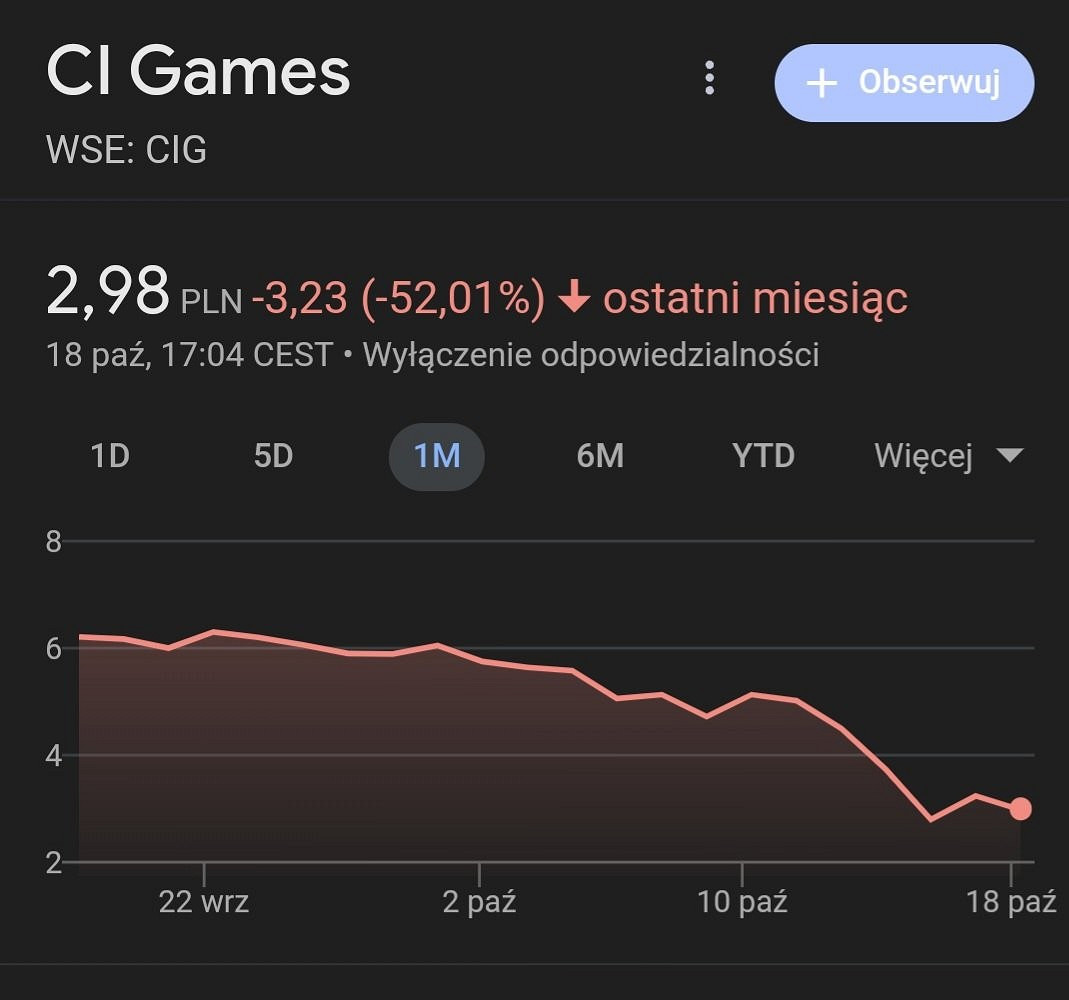Expand the Więcej dropdown
This screenshot has height=1000, width=1069.
pyautogui.click(x=948, y=456)
